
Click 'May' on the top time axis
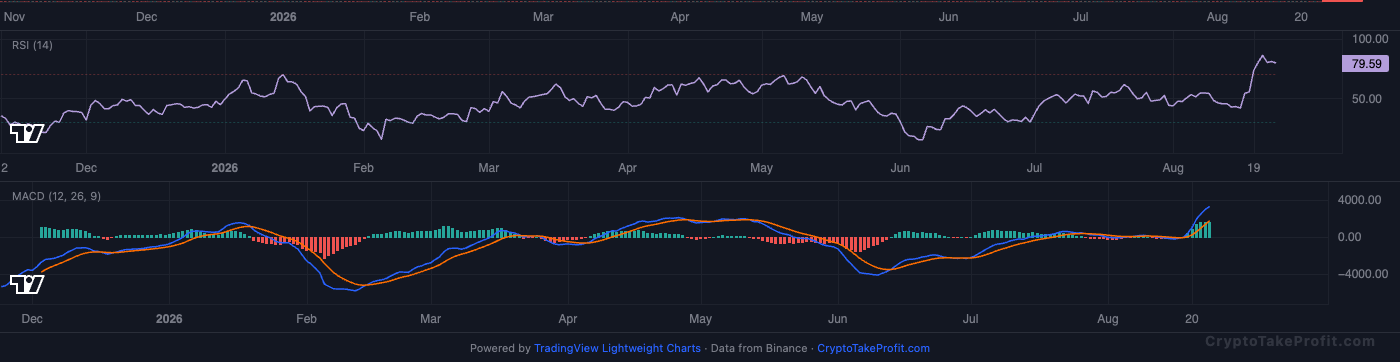pyautogui.click(x=812, y=17)
